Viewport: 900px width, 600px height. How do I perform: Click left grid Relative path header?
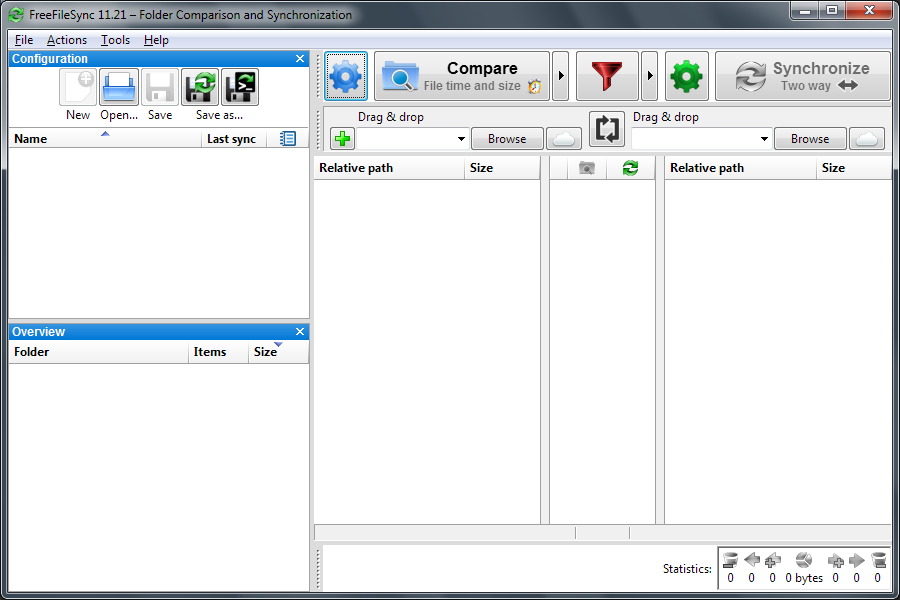[x=389, y=168]
